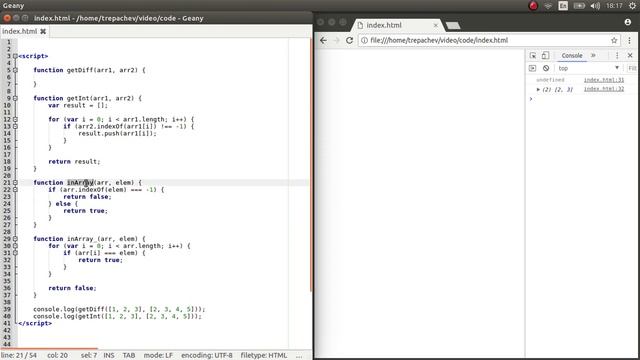Viewport: 640px width, 360px height.
Task: Open the red recording indicator in tray
Action: (x=533, y=6)
